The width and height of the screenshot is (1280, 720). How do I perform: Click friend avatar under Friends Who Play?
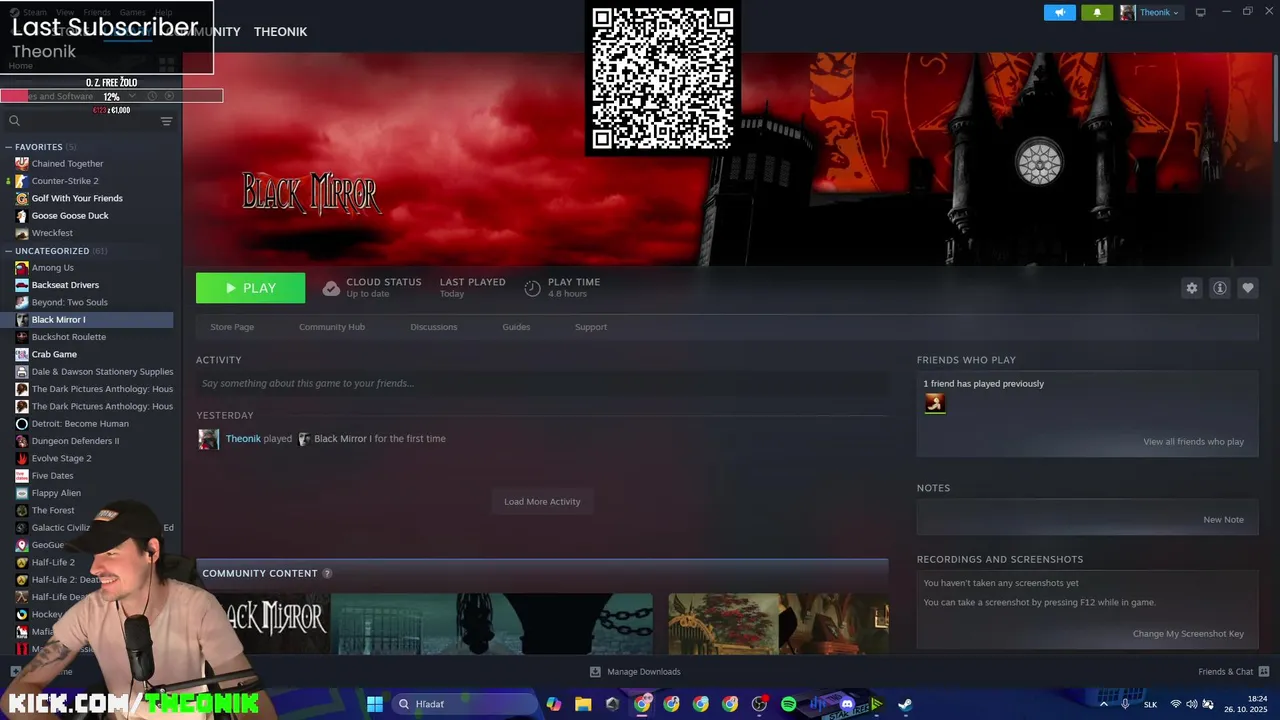click(x=935, y=403)
